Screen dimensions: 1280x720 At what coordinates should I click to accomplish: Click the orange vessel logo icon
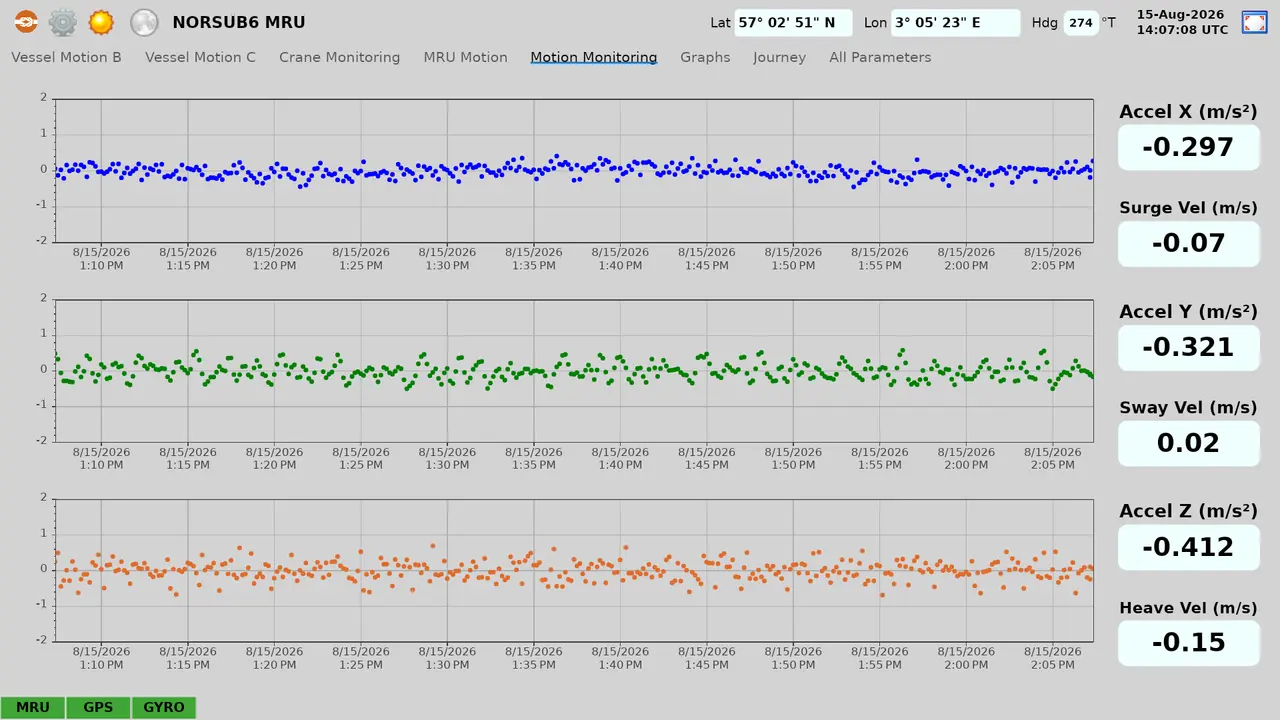[x=26, y=22]
